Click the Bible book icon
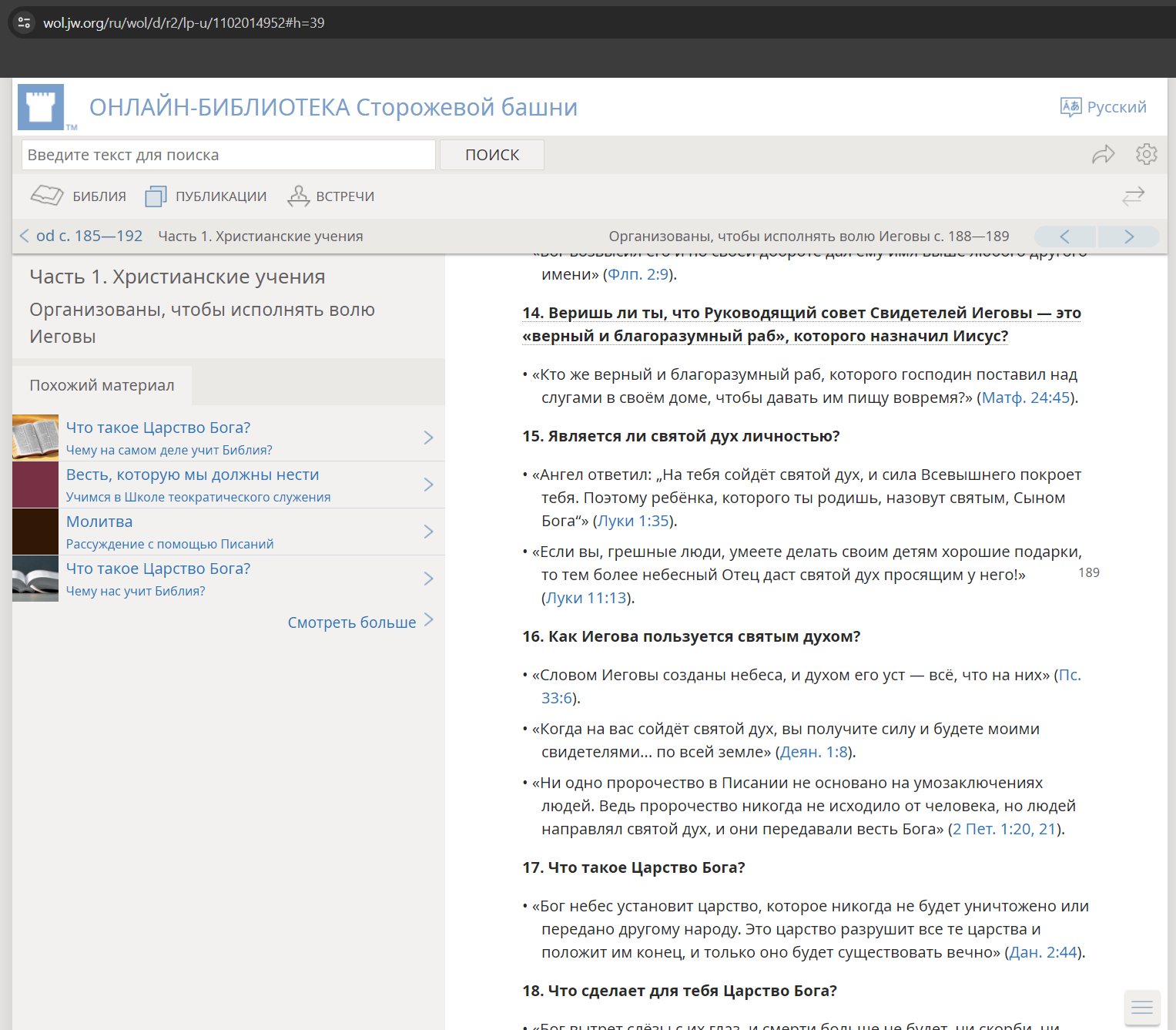The width and height of the screenshot is (1176, 1030). coord(47,196)
